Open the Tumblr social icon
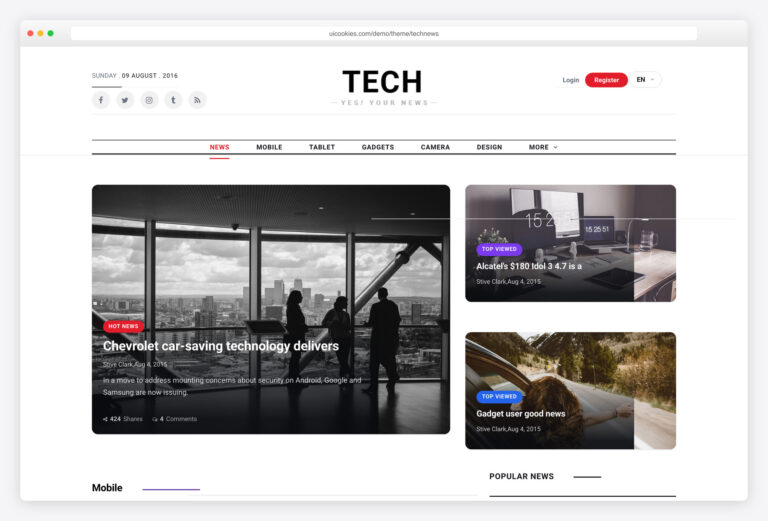Screen dimensions: 768x521 pos(173,100)
